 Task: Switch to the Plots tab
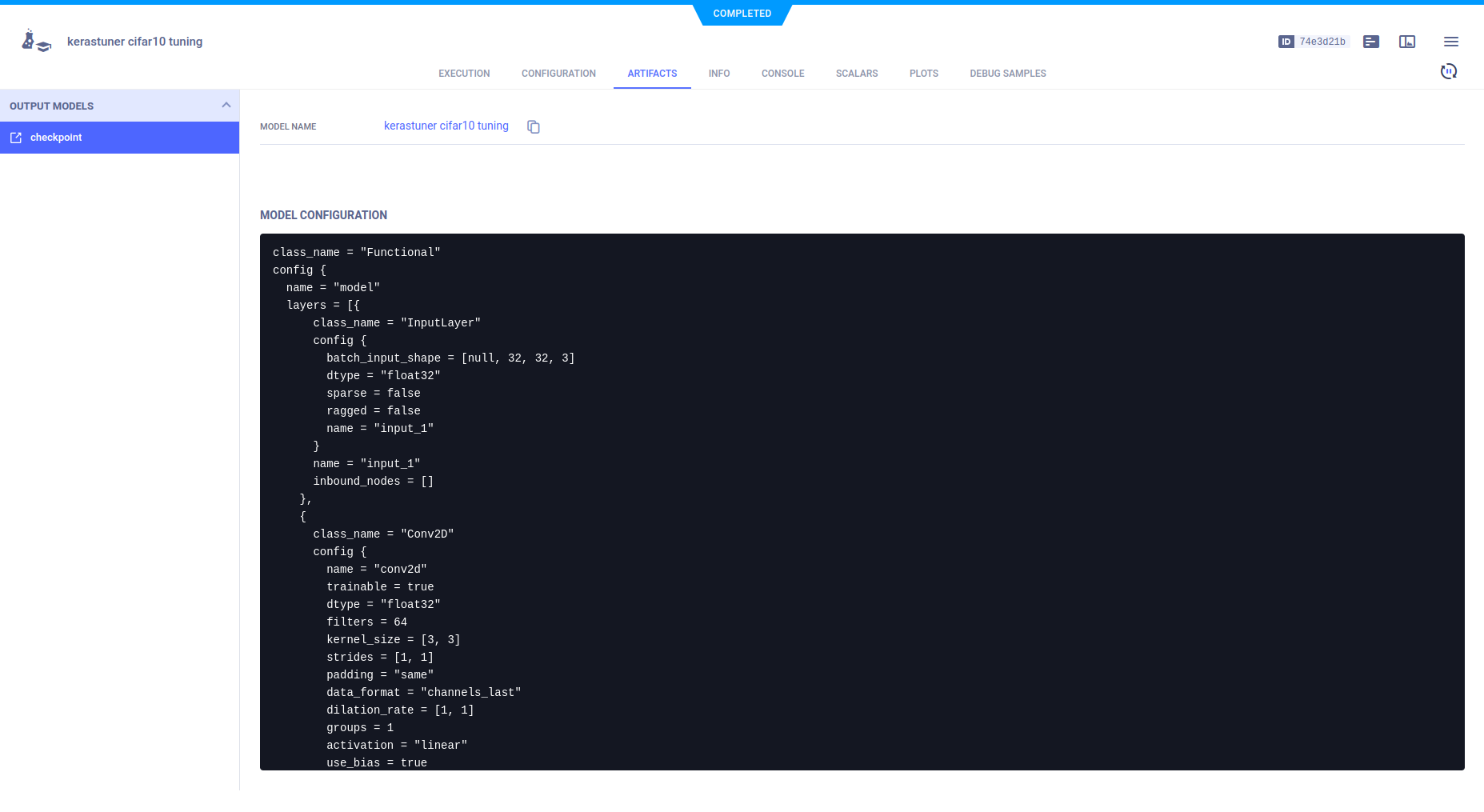pyautogui.click(x=923, y=74)
